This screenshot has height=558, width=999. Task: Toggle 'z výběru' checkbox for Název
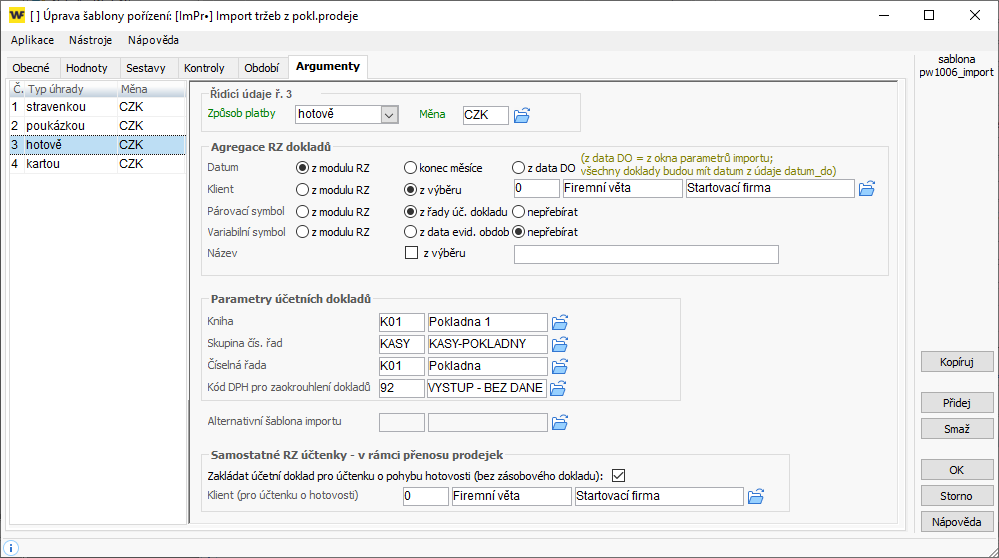point(411,253)
